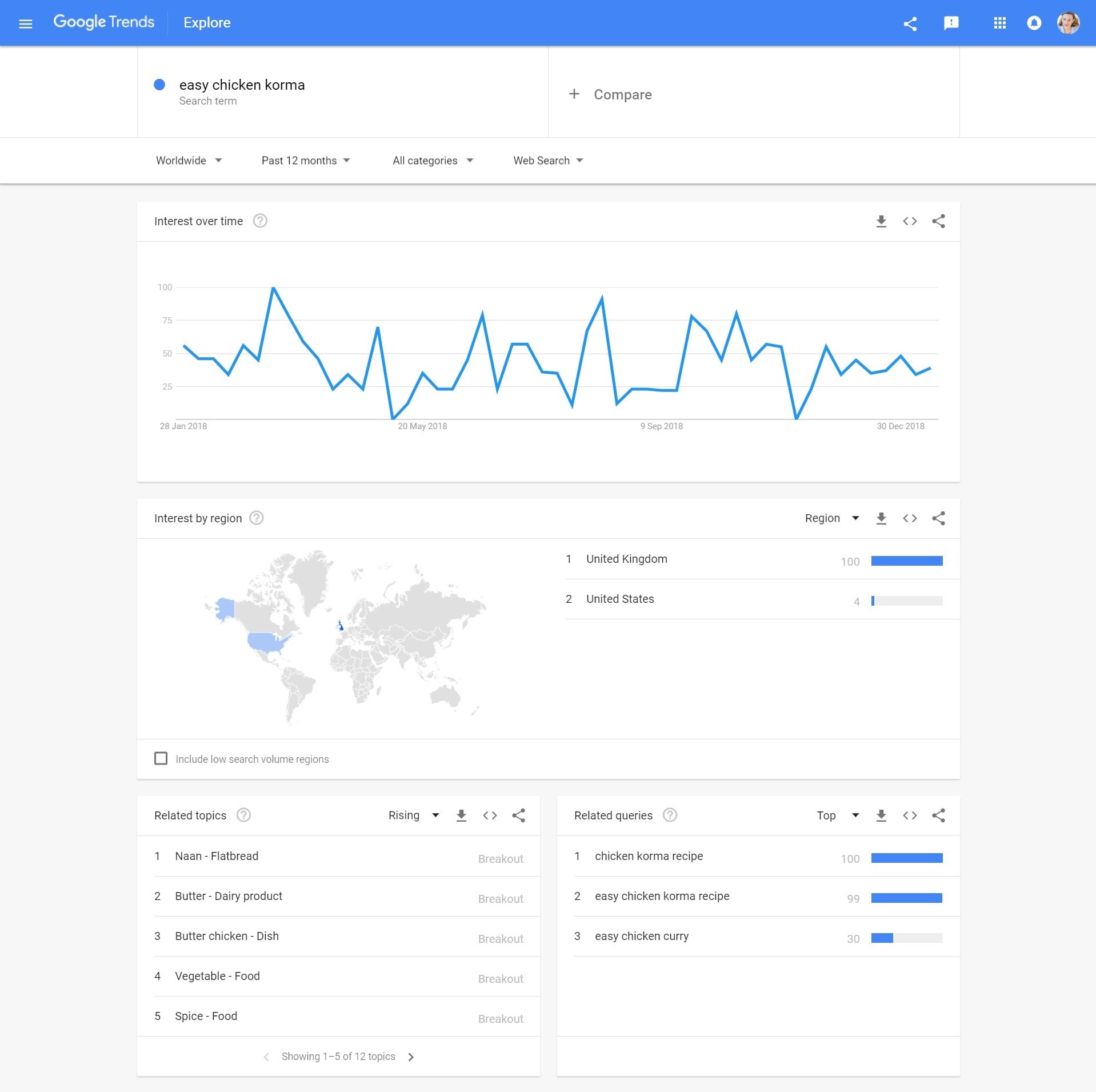Show help for Interest over time

pos(260,221)
